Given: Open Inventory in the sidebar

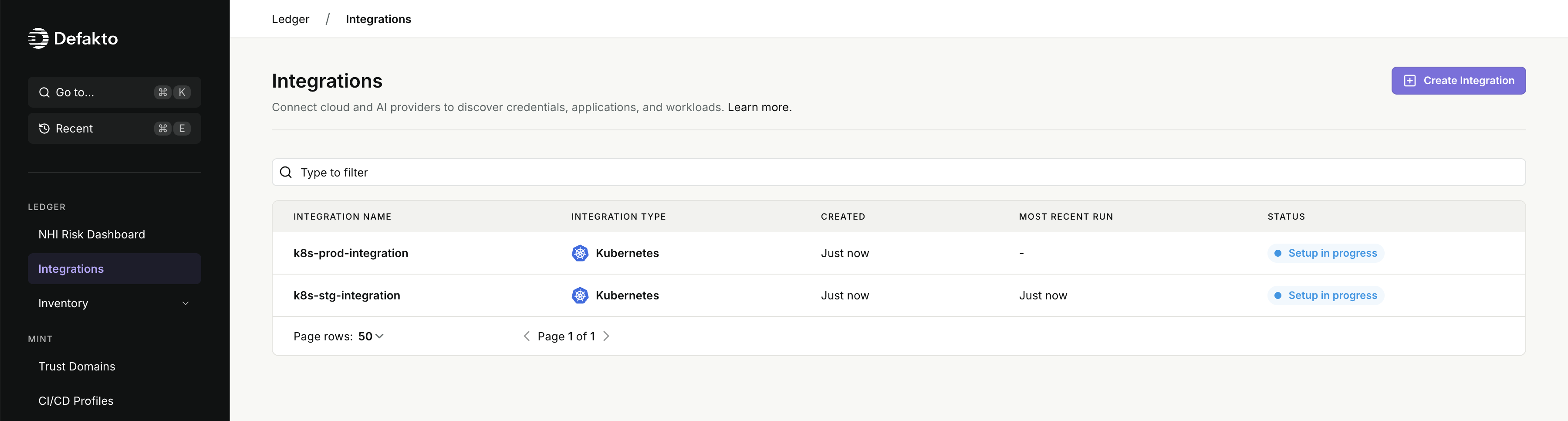Looking at the screenshot, I should 115,303.
